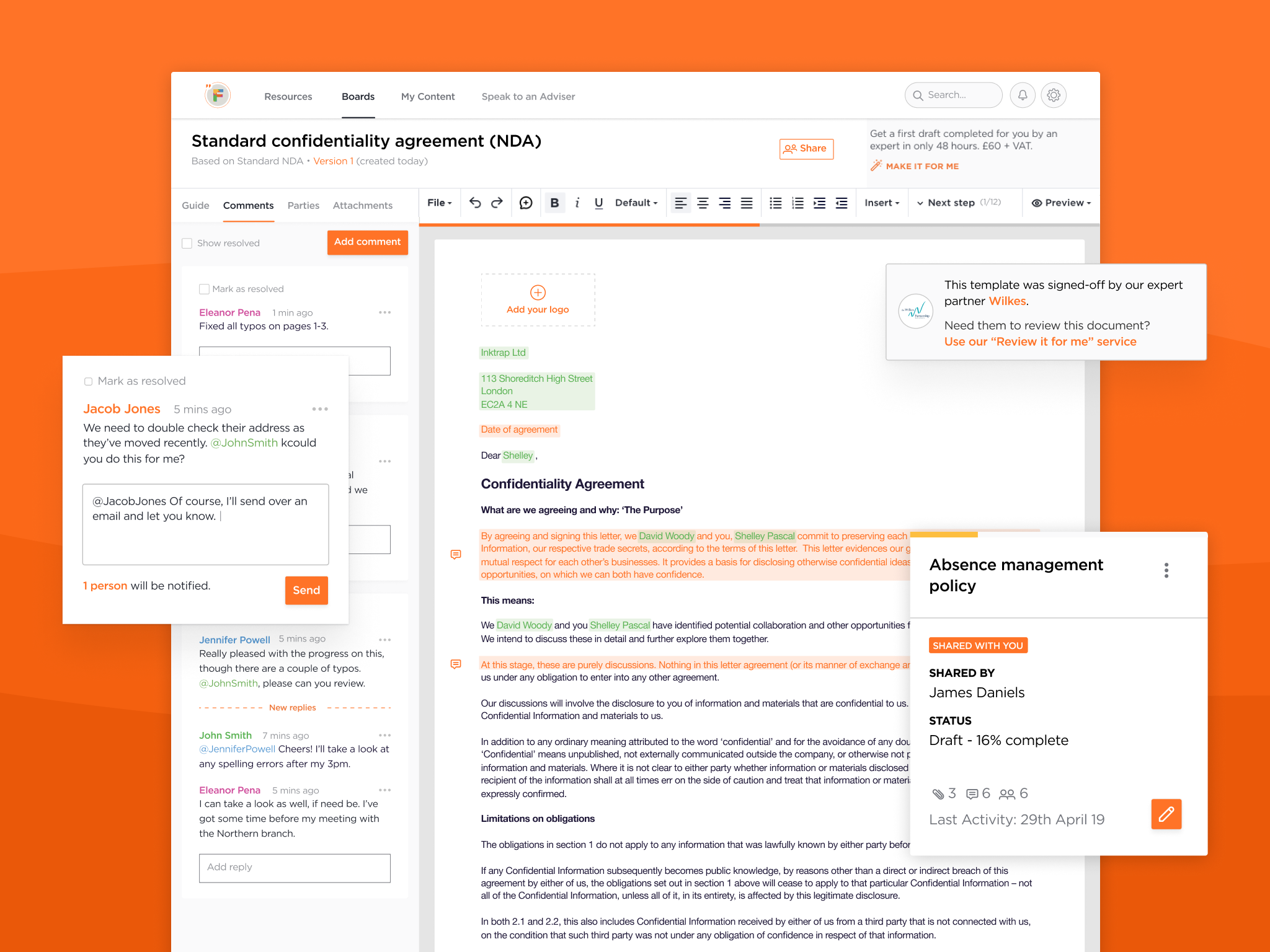Toggle bold formatting
Image resolution: width=1270 pixels, height=952 pixels.
pyautogui.click(x=554, y=203)
